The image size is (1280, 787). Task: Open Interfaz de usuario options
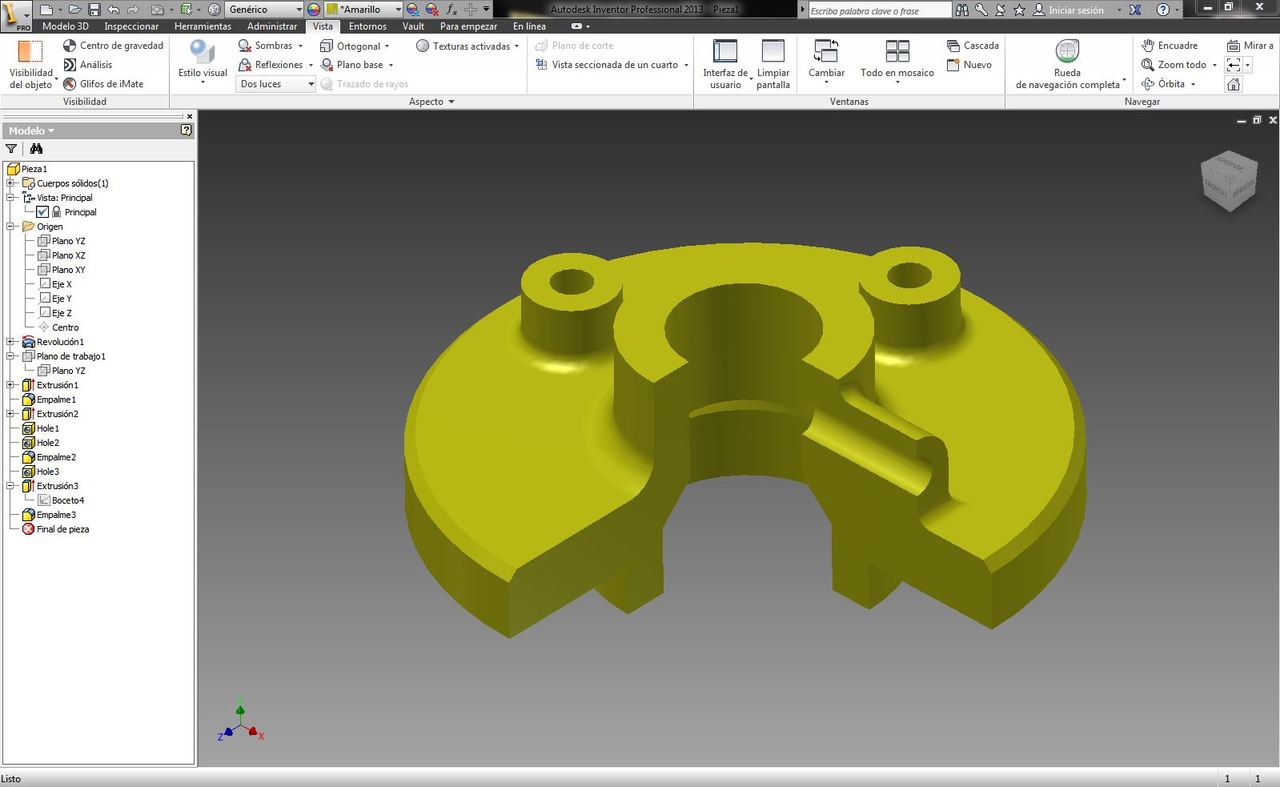[x=726, y=64]
